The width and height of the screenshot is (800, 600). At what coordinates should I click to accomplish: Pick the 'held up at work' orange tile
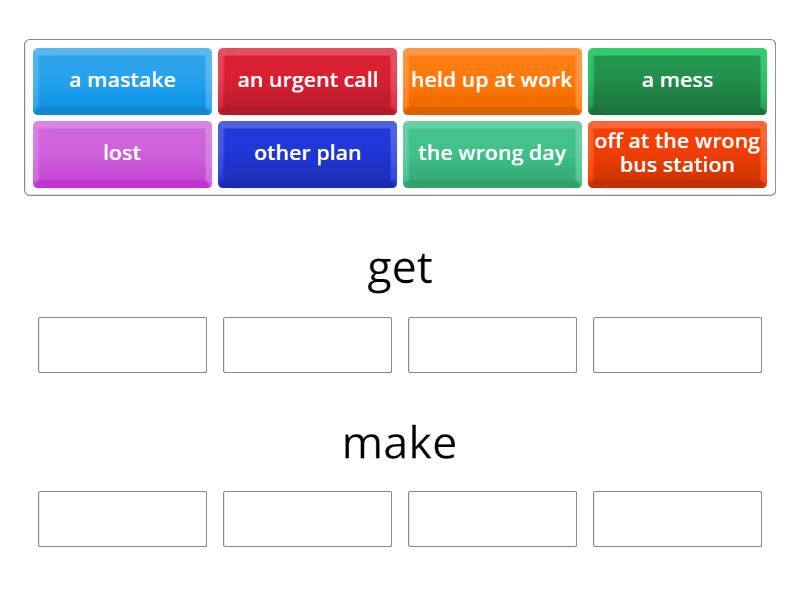click(492, 81)
